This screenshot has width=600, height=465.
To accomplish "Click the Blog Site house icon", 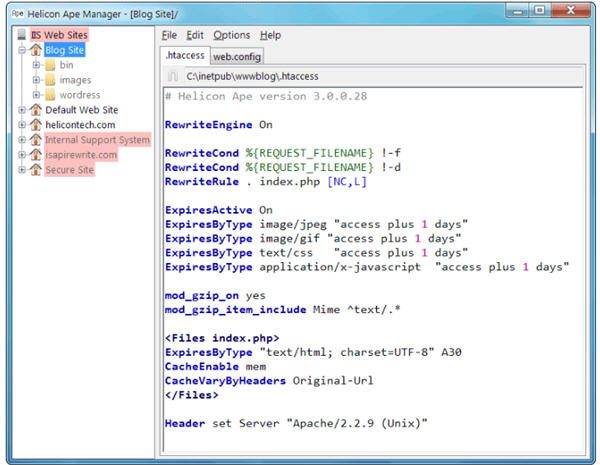I will pyautogui.click(x=35, y=50).
